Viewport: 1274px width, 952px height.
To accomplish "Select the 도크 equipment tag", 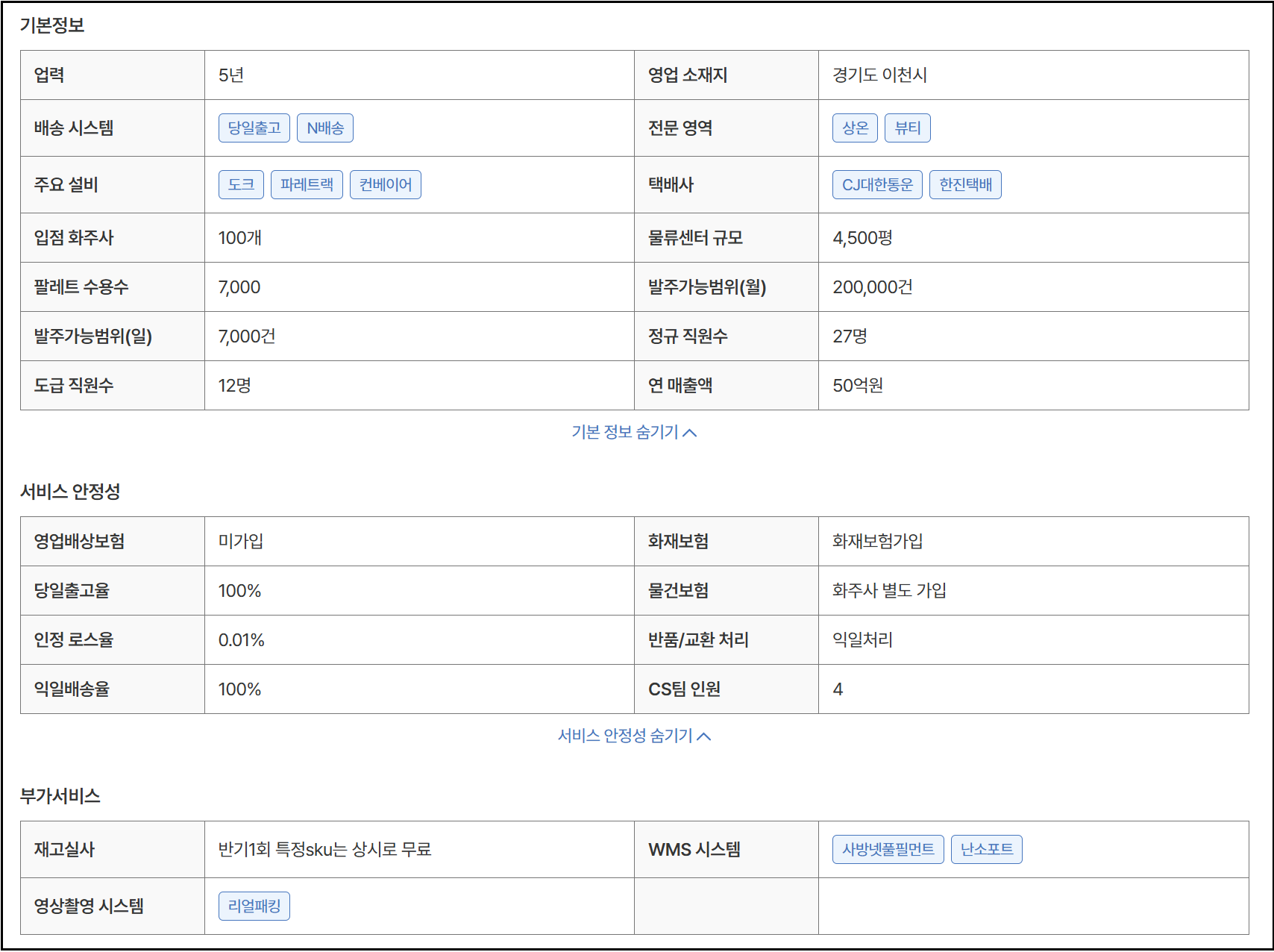I will (241, 184).
